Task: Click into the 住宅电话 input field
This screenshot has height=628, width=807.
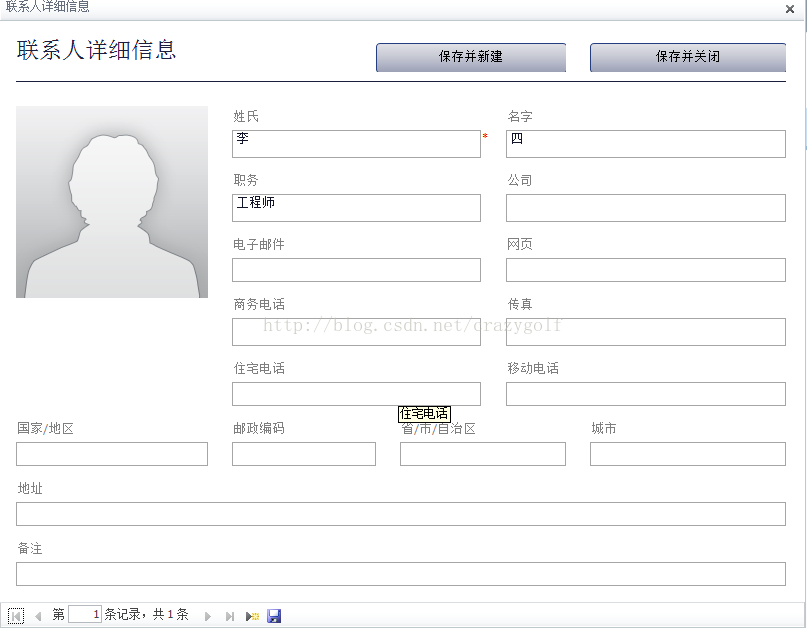Action: coord(356,394)
